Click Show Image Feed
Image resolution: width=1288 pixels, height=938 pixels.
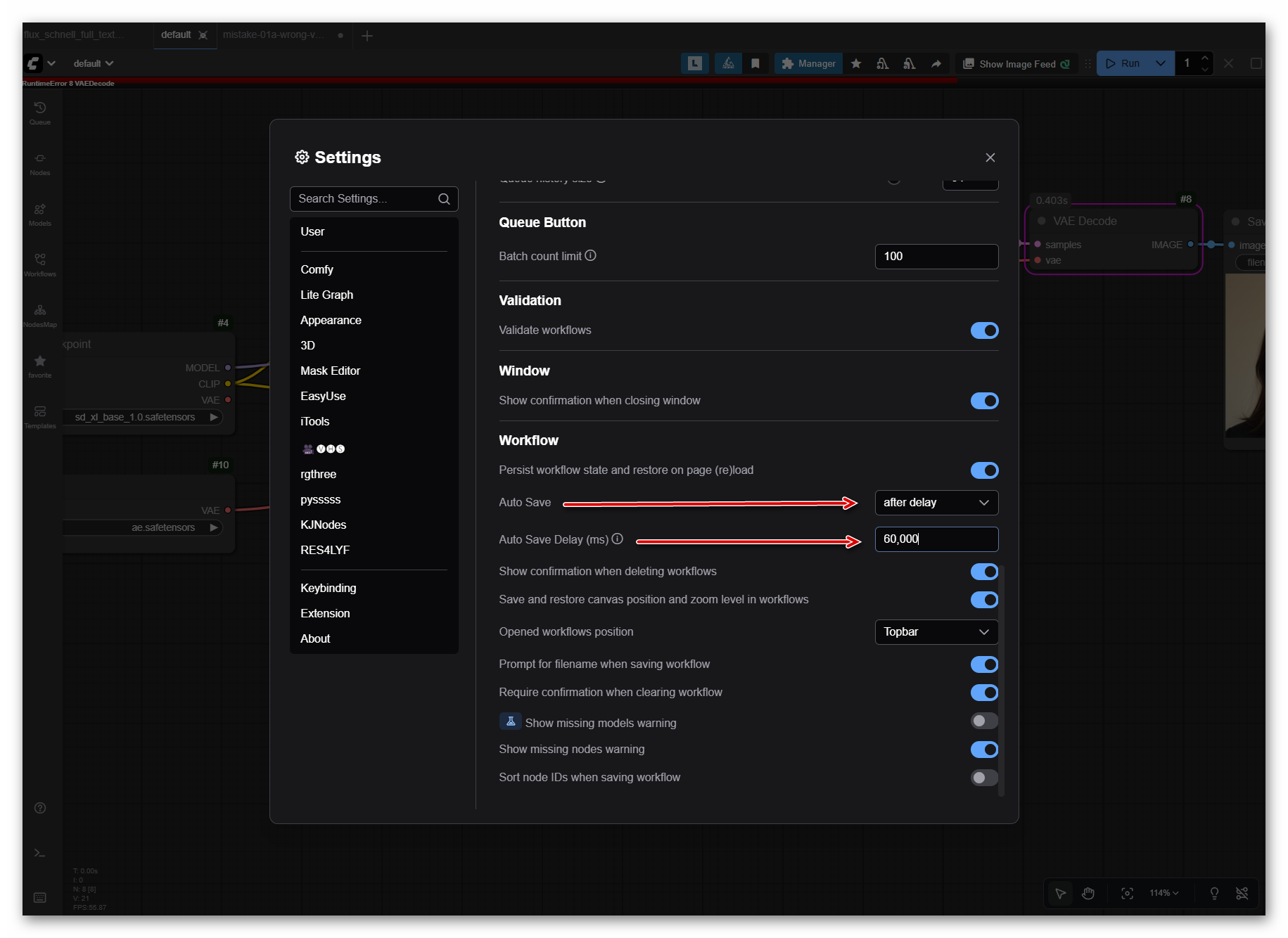(1015, 63)
